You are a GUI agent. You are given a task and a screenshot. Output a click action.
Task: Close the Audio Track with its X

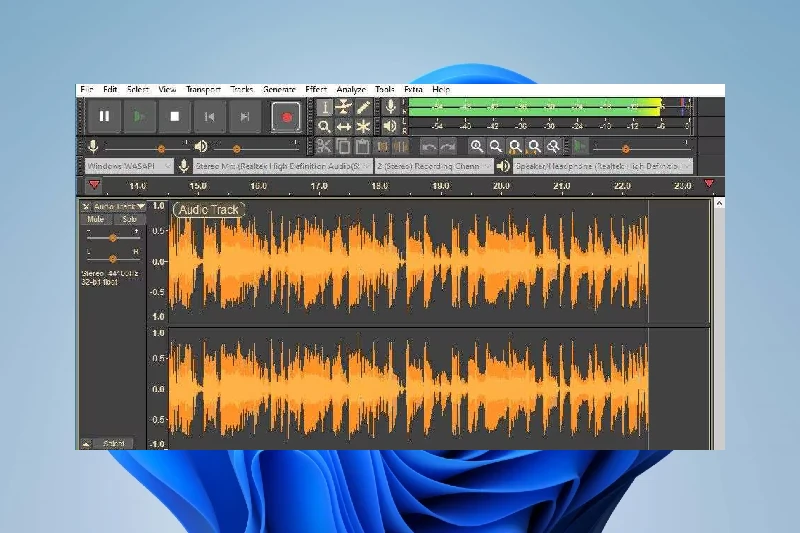[x=86, y=207]
